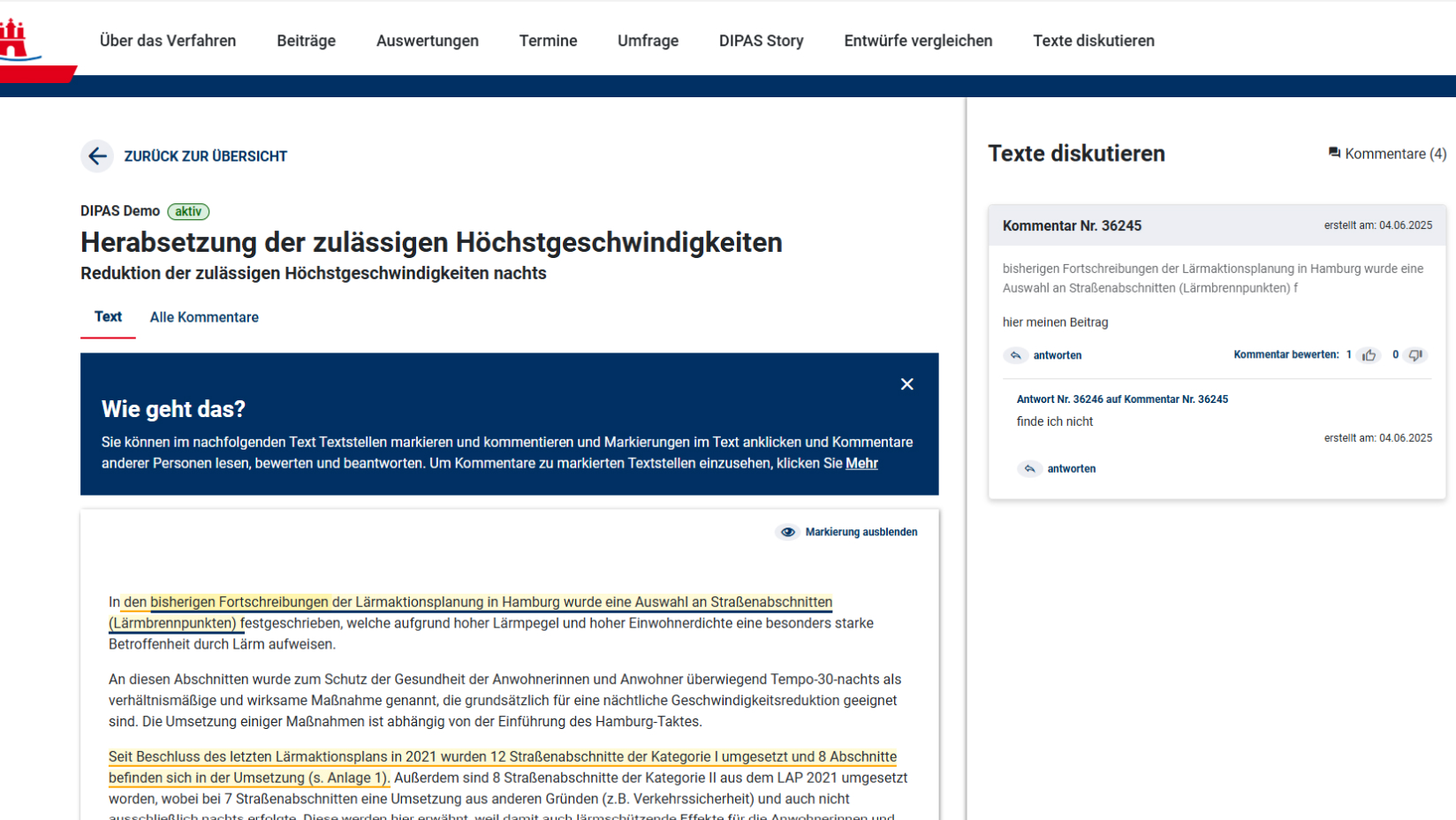Click the aktiv badge next to DIPAS Demo
Screen dimensions: 1456x820
186,211
